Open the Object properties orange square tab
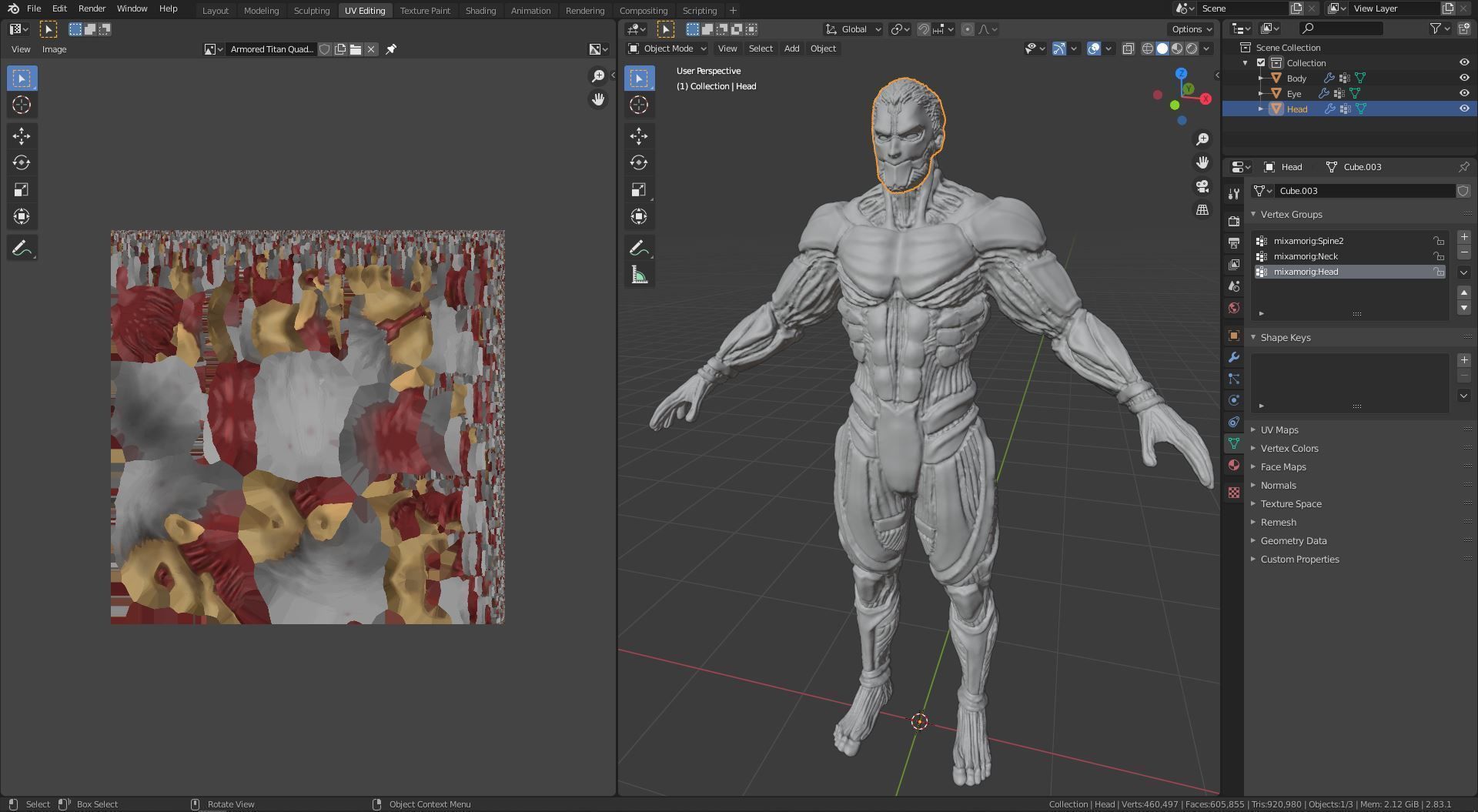1478x812 pixels. pyautogui.click(x=1234, y=336)
